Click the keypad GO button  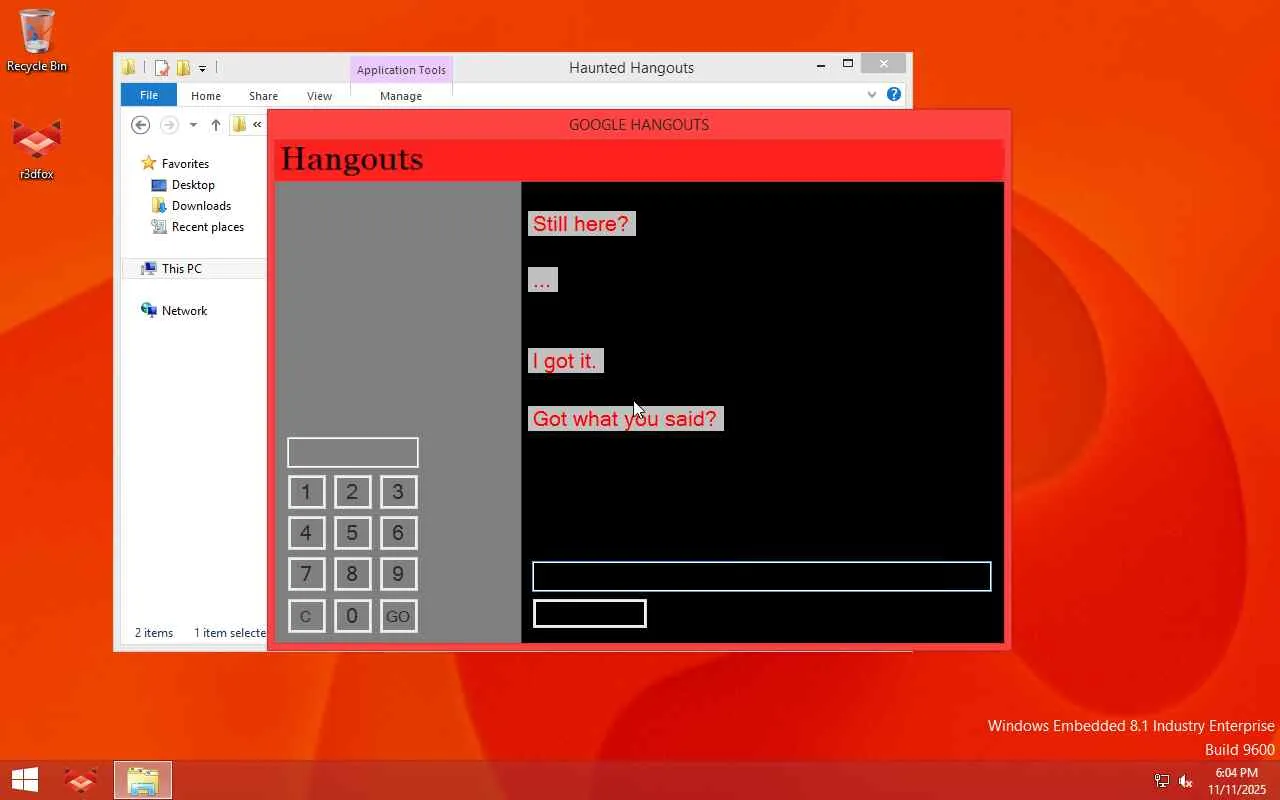pos(398,616)
